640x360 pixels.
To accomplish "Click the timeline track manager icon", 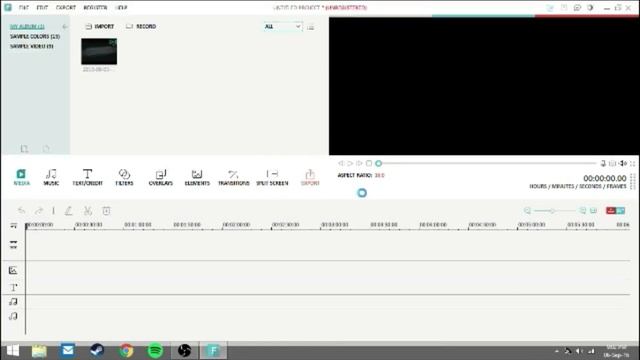I will click(13, 225).
